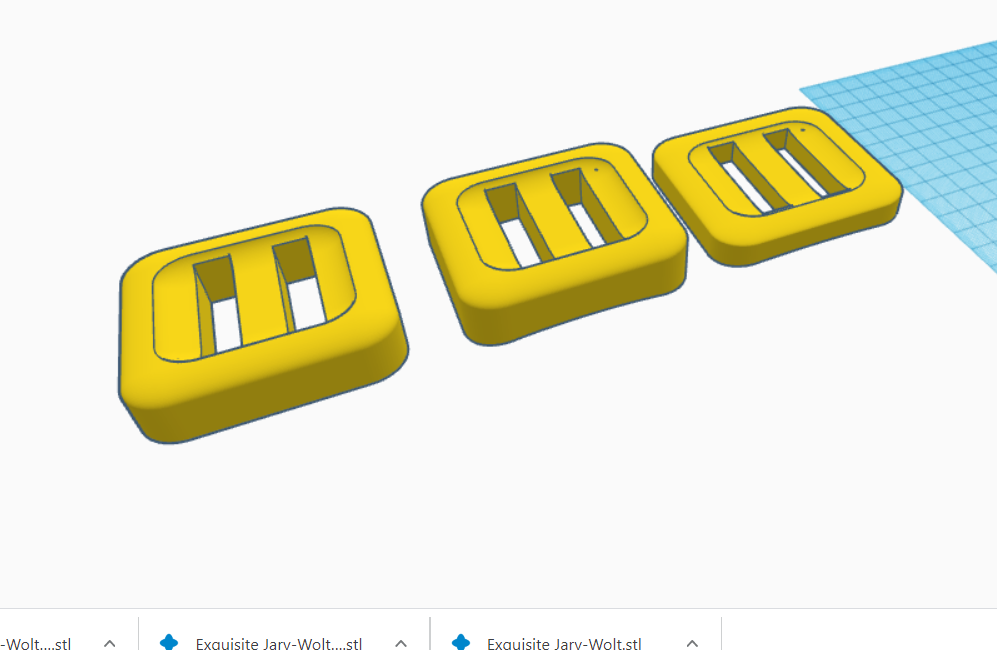The image size is (997, 650).
Task: Select the middle Exquisite Jarv-Wolt download entry
Action: click(280, 644)
